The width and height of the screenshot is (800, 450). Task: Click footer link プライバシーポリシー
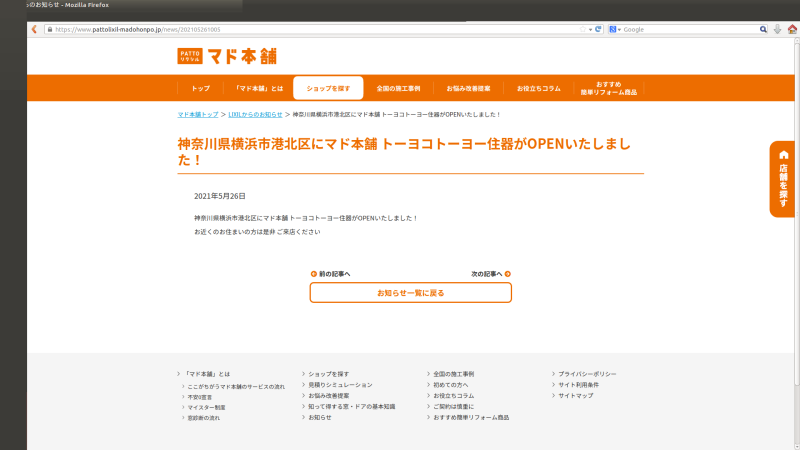[587, 374]
